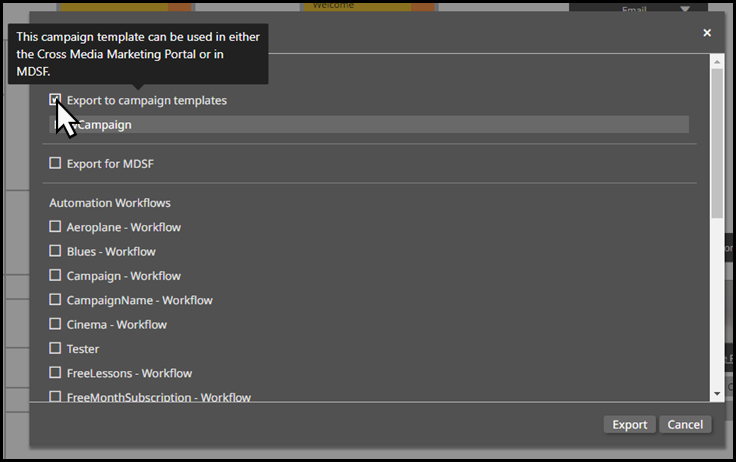Tick the Campaign - Workflow checkbox
The height and width of the screenshot is (462, 736).
[x=56, y=275]
